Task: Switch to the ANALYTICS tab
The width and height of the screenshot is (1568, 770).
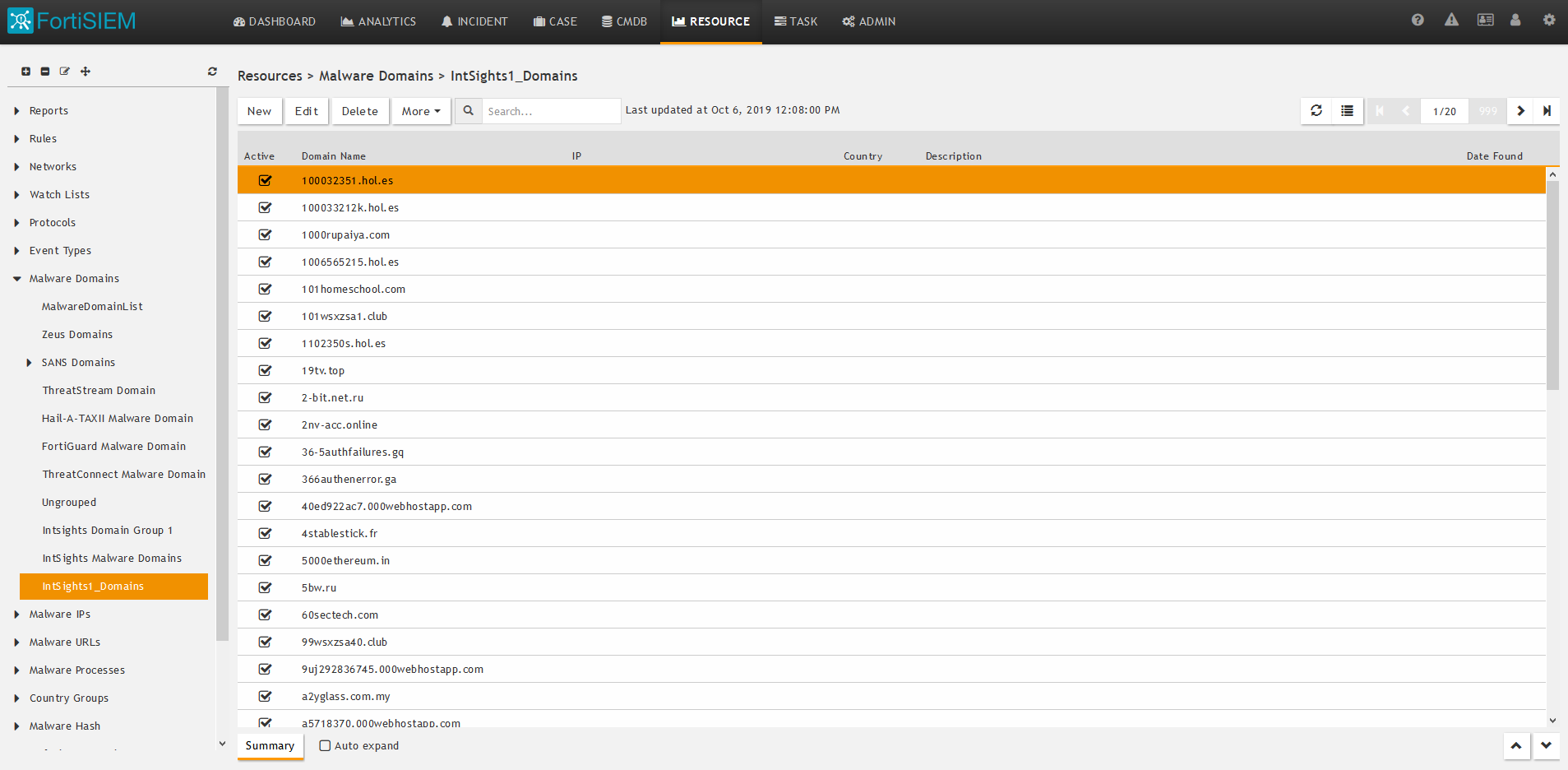Action: [x=378, y=21]
